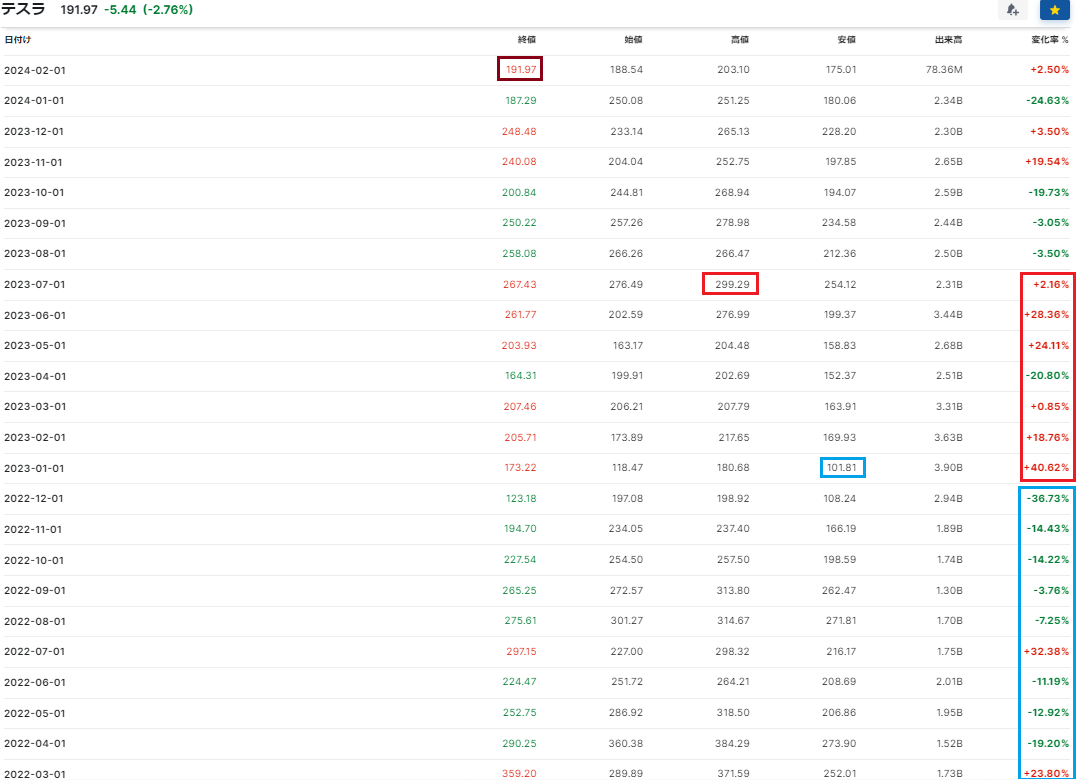Select the date 2023-02-01
1078x780 pixels.
pyautogui.click(x=35, y=438)
